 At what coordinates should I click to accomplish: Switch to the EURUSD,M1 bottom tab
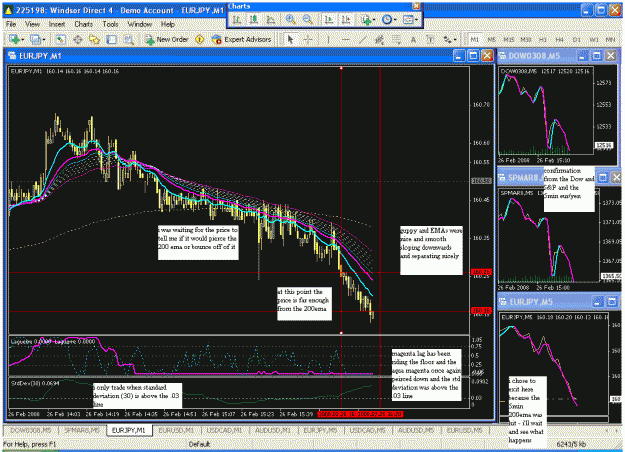[176, 430]
